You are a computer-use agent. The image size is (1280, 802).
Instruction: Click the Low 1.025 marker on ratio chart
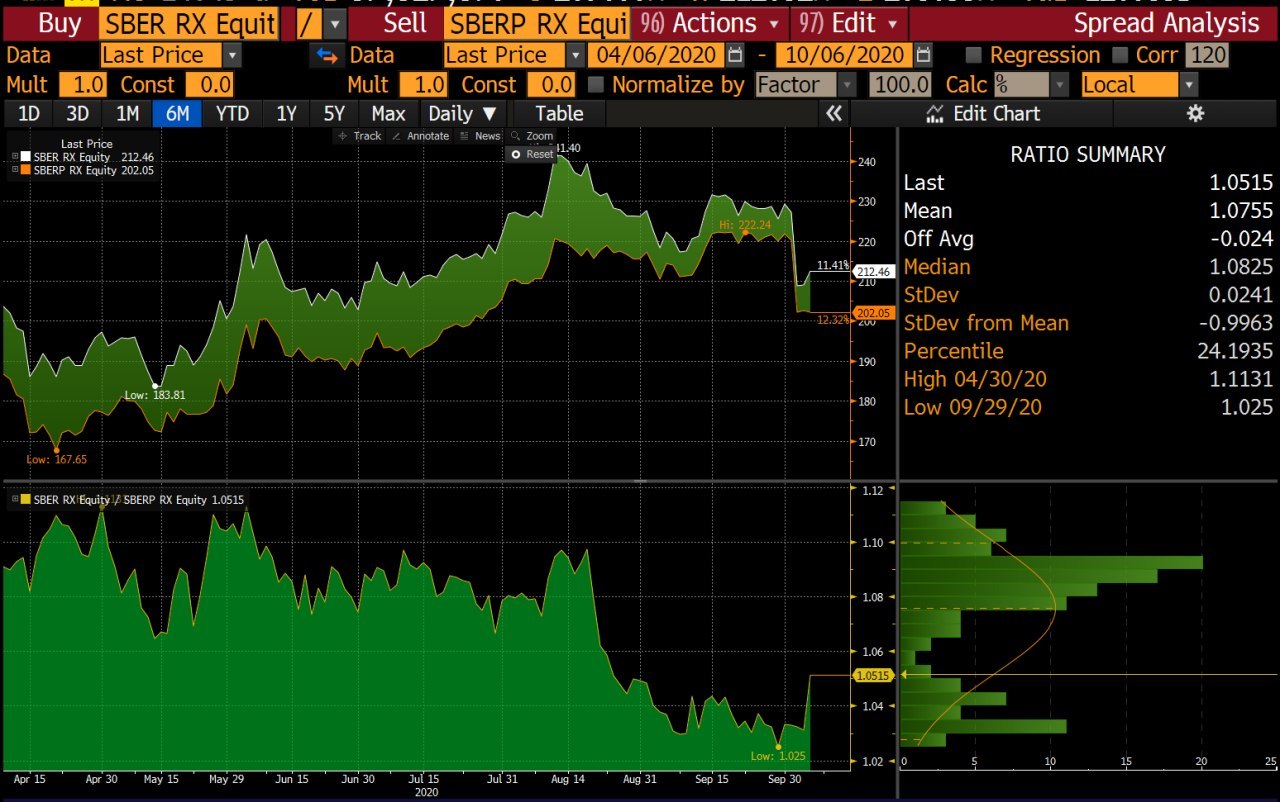(778, 747)
